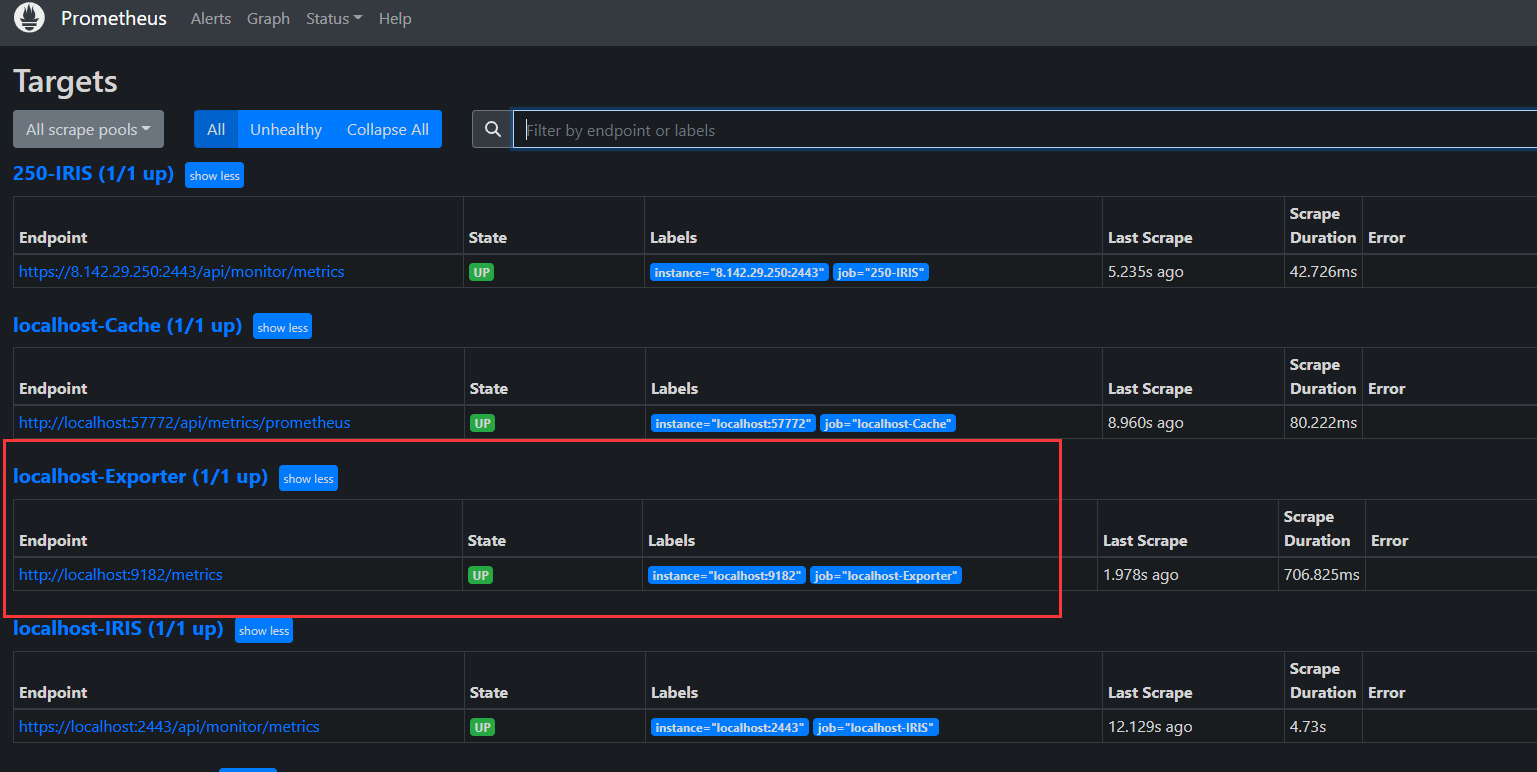Select the All filter button
This screenshot has width=1537, height=772.
point(216,129)
